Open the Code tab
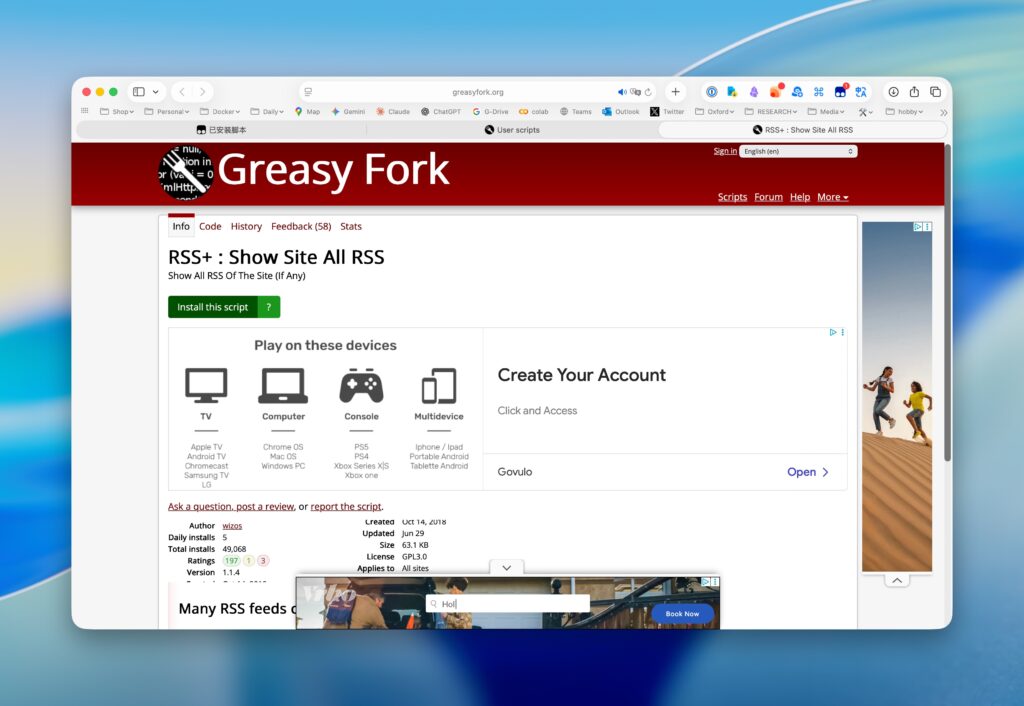 coord(210,227)
